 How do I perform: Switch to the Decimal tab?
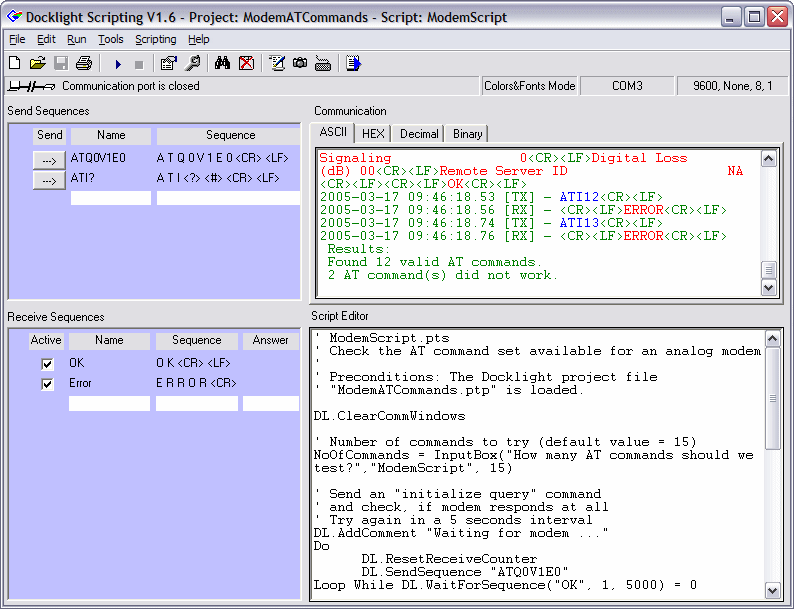(x=419, y=134)
